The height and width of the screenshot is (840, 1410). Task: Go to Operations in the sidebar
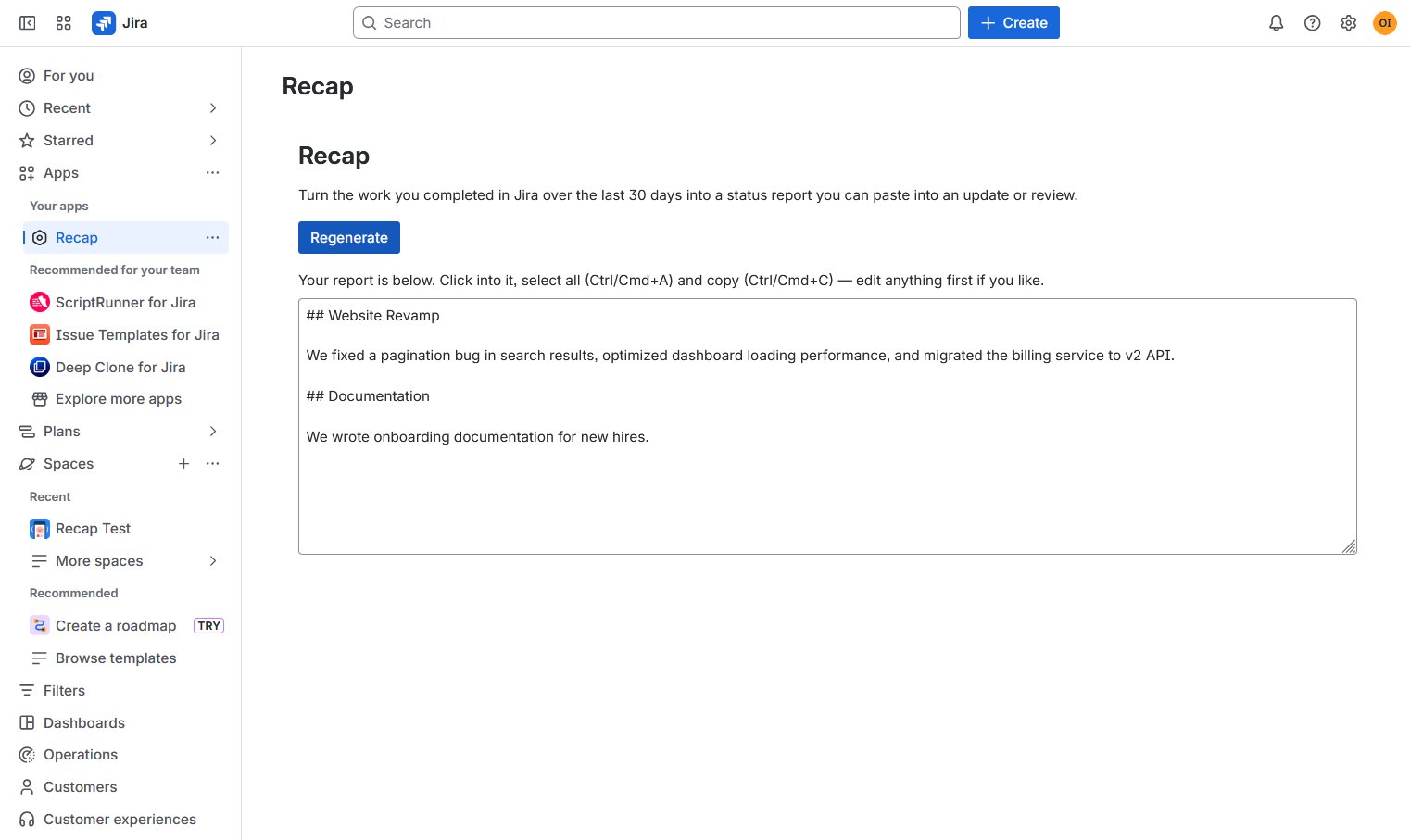pos(120,755)
